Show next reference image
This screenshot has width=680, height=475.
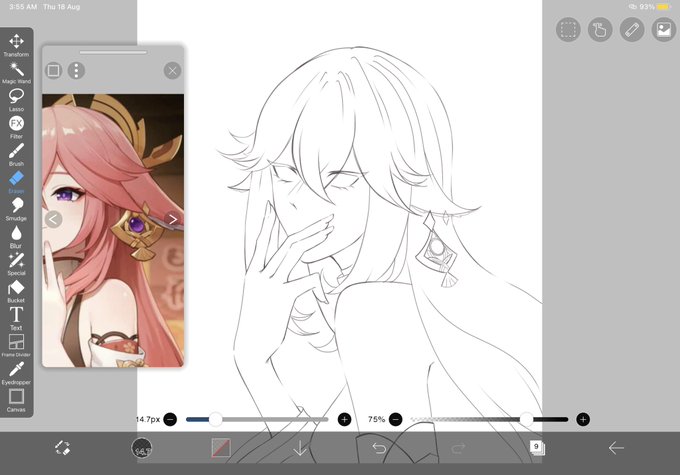click(173, 219)
